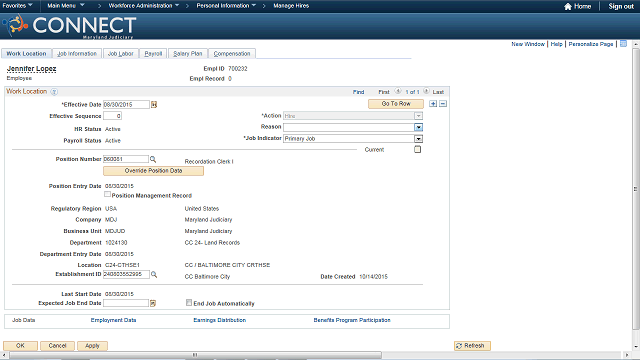Click Expected Job End Date field

click(x=126, y=303)
